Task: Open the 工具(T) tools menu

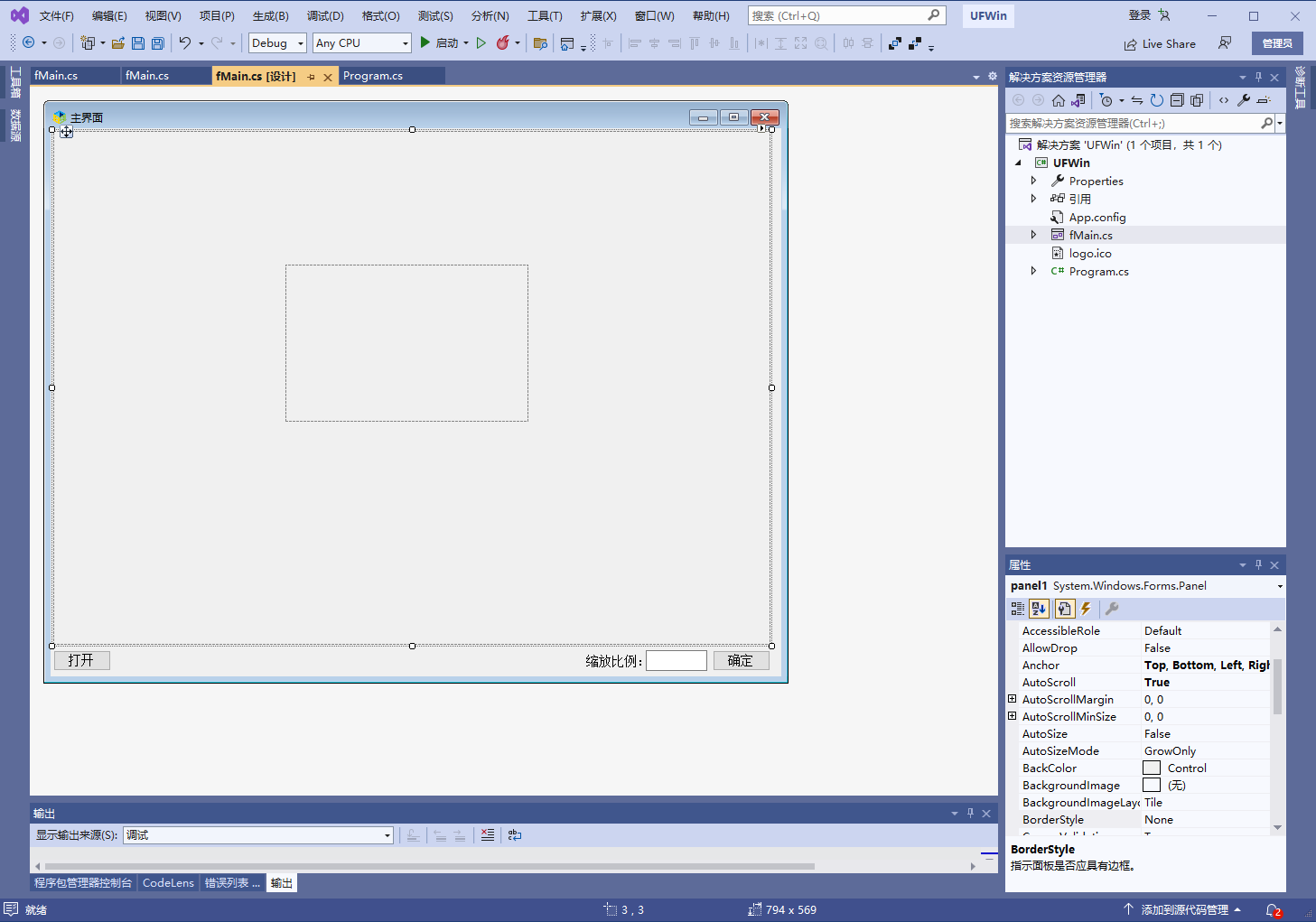Action: (545, 16)
